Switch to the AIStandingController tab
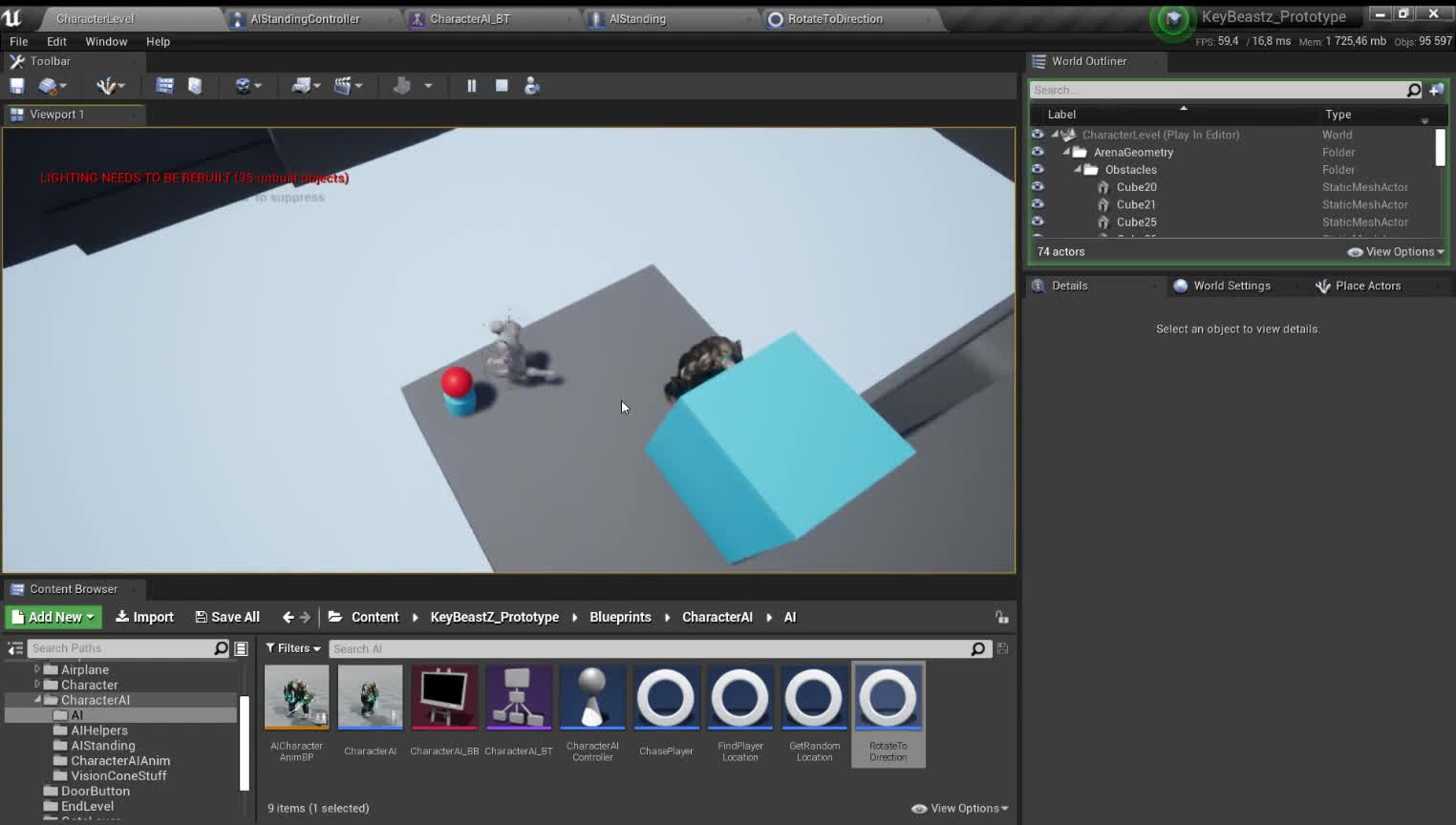1456x825 pixels. 305,19
